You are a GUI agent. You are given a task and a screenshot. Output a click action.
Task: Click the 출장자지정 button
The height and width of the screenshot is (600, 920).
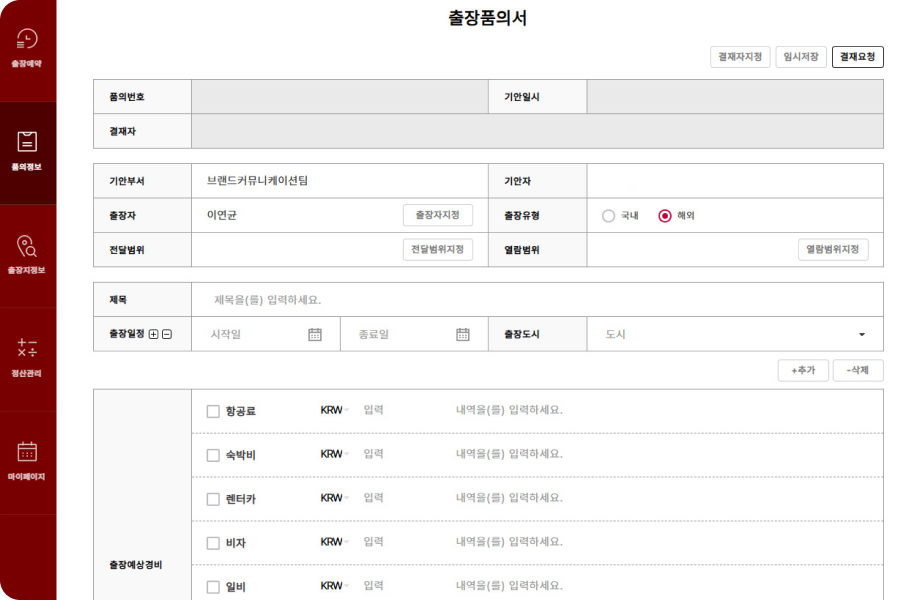(437, 215)
